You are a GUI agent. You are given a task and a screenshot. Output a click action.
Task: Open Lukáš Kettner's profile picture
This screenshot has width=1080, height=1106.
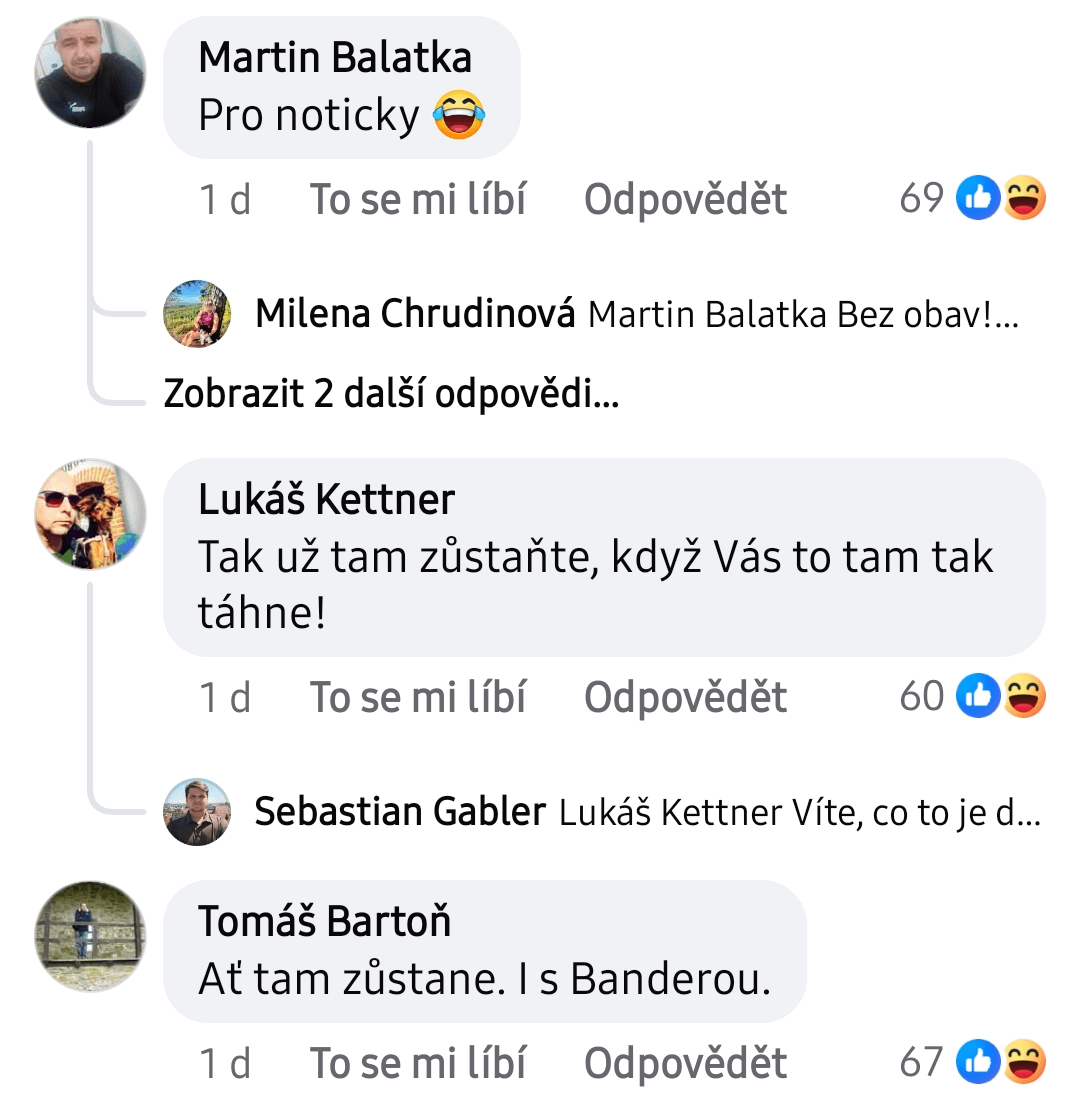pos(90,514)
